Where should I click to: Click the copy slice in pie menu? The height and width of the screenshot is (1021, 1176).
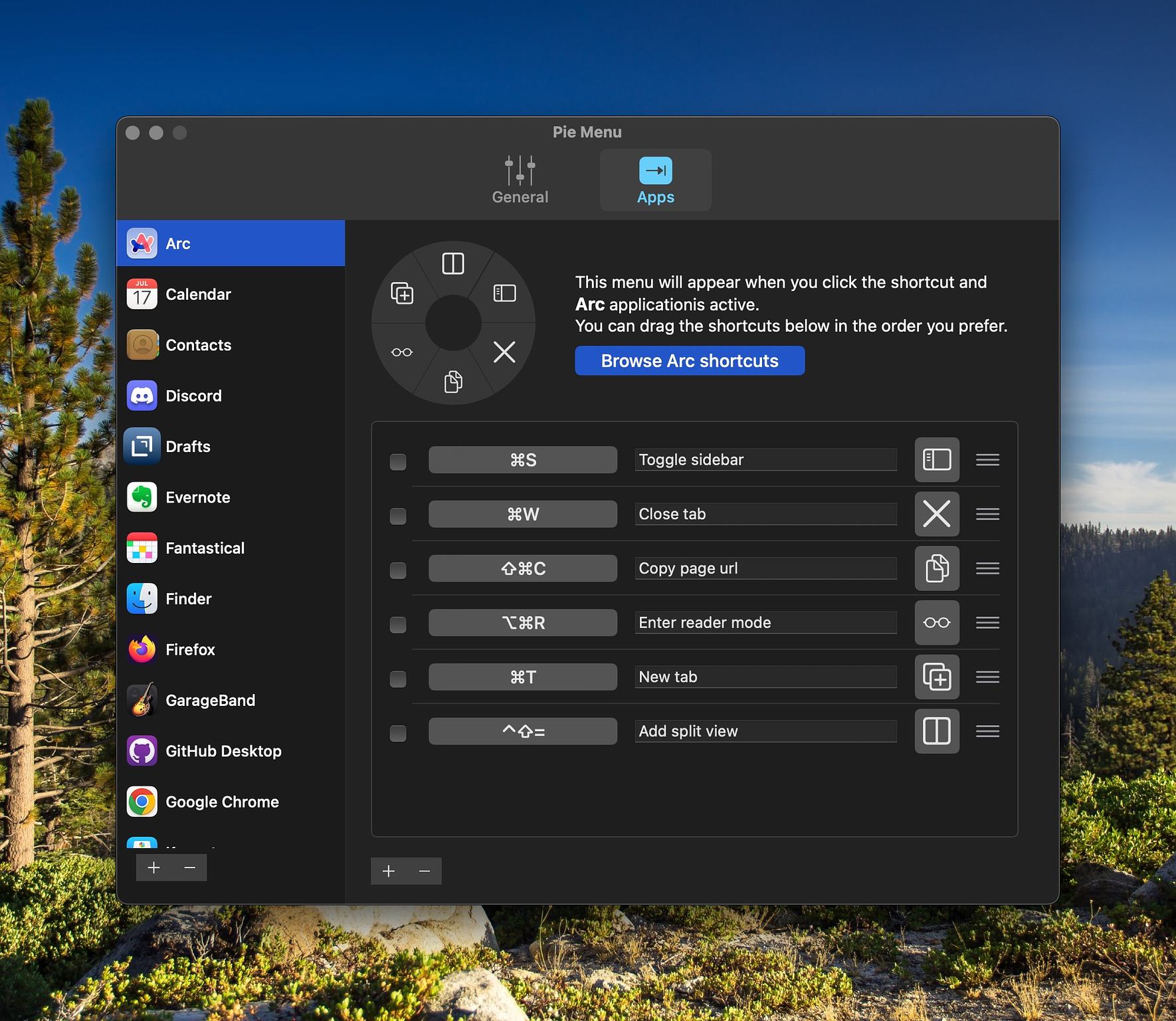coord(453,382)
